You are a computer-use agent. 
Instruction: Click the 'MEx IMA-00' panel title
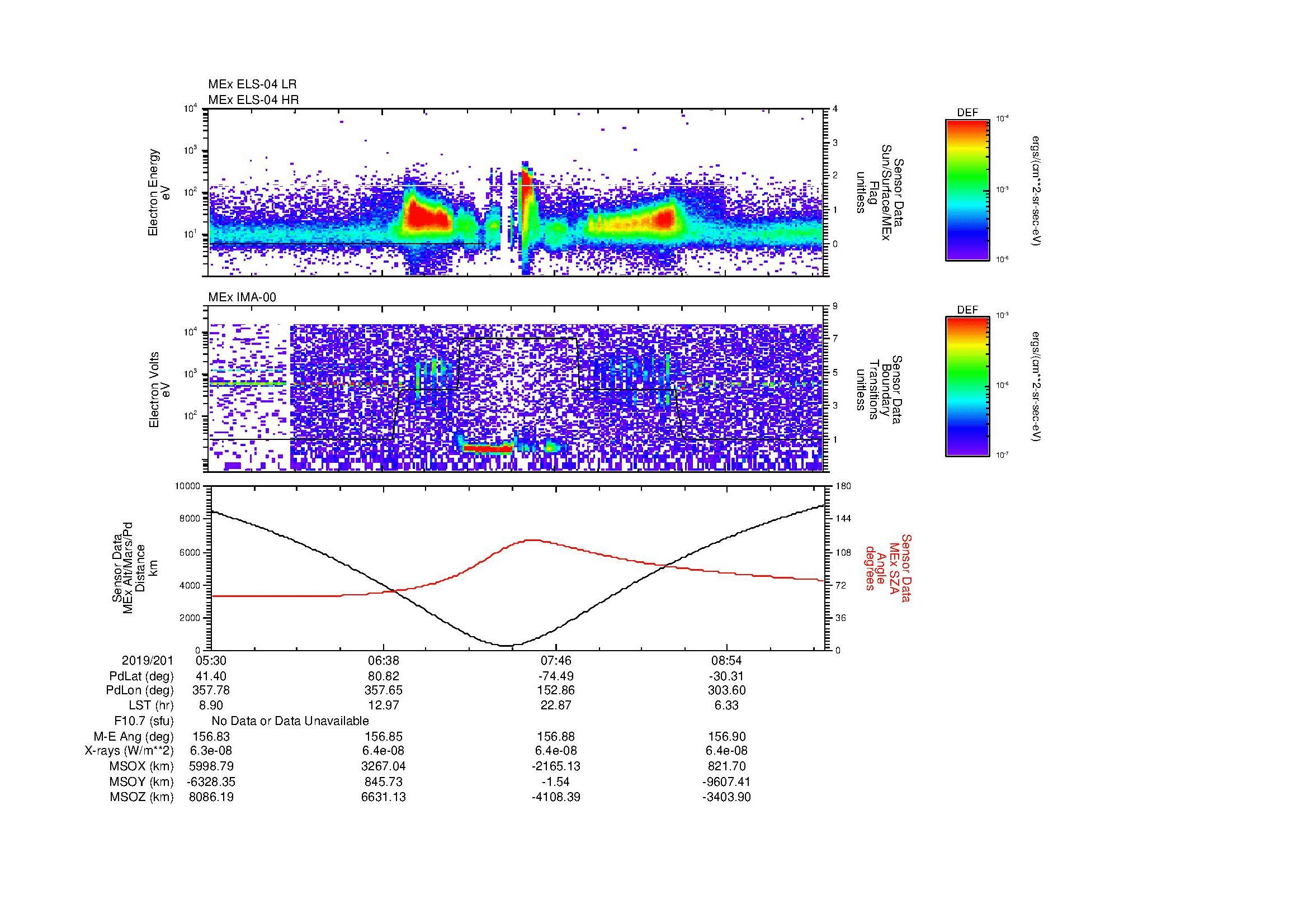coord(242,297)
